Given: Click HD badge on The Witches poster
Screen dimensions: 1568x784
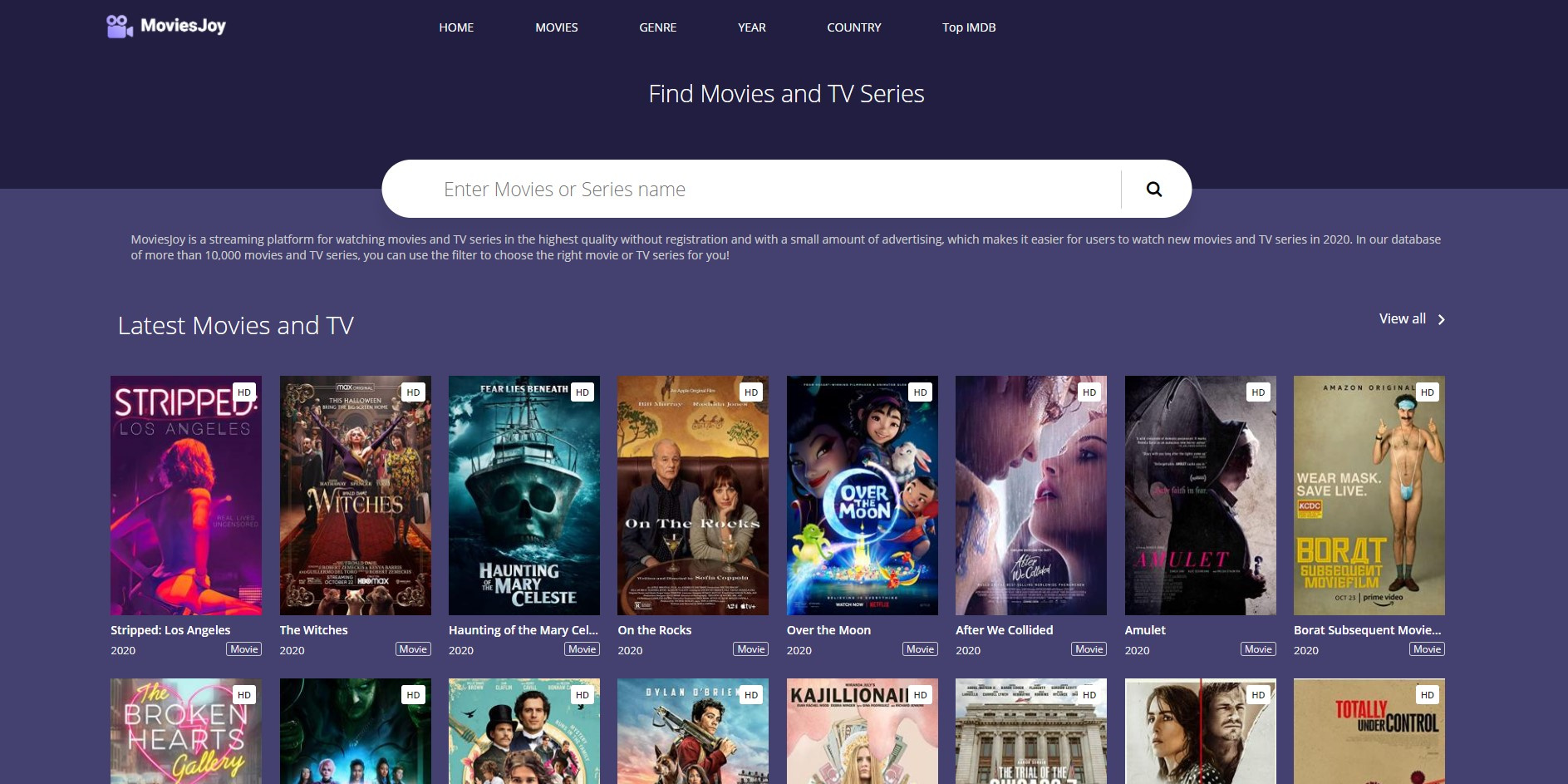Looking at the screenshot, I should [x=413, y=392].
